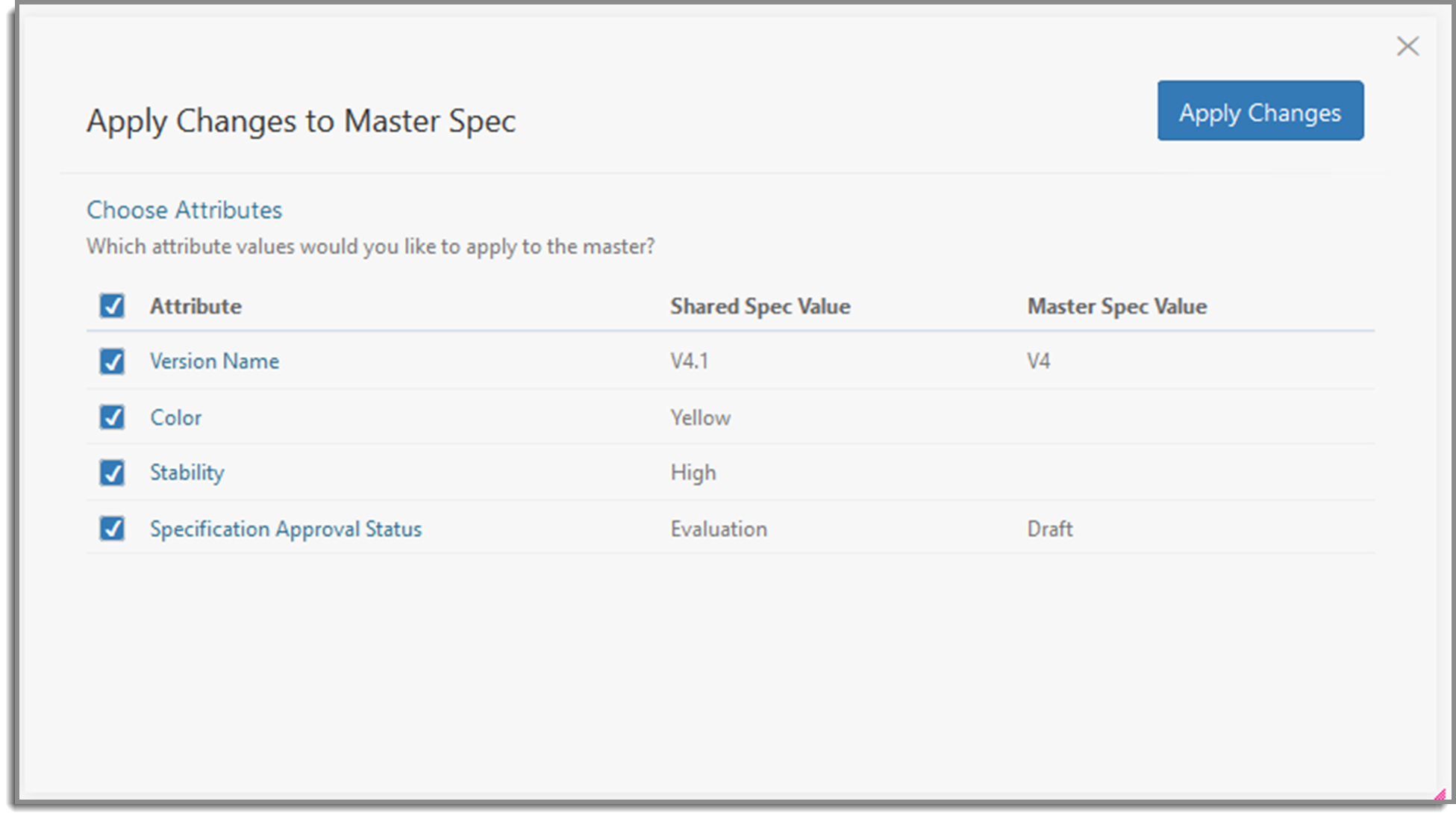Screen dimensions: 1456x819
Task: Select the master value V4
Action: (1038, 361)
